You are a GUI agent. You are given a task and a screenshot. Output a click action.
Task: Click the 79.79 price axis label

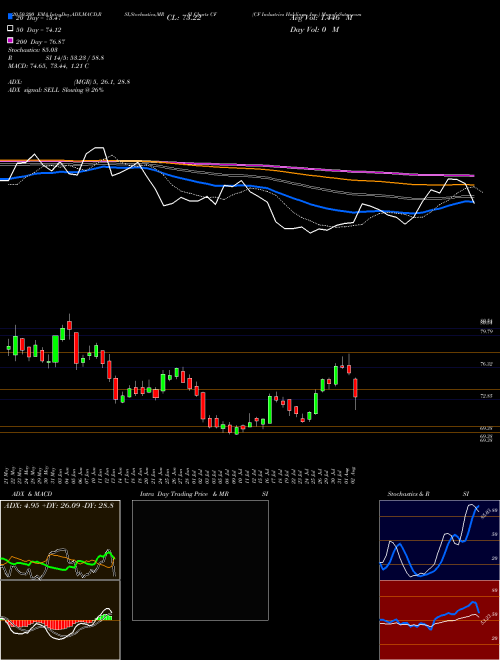coord(487,332)
